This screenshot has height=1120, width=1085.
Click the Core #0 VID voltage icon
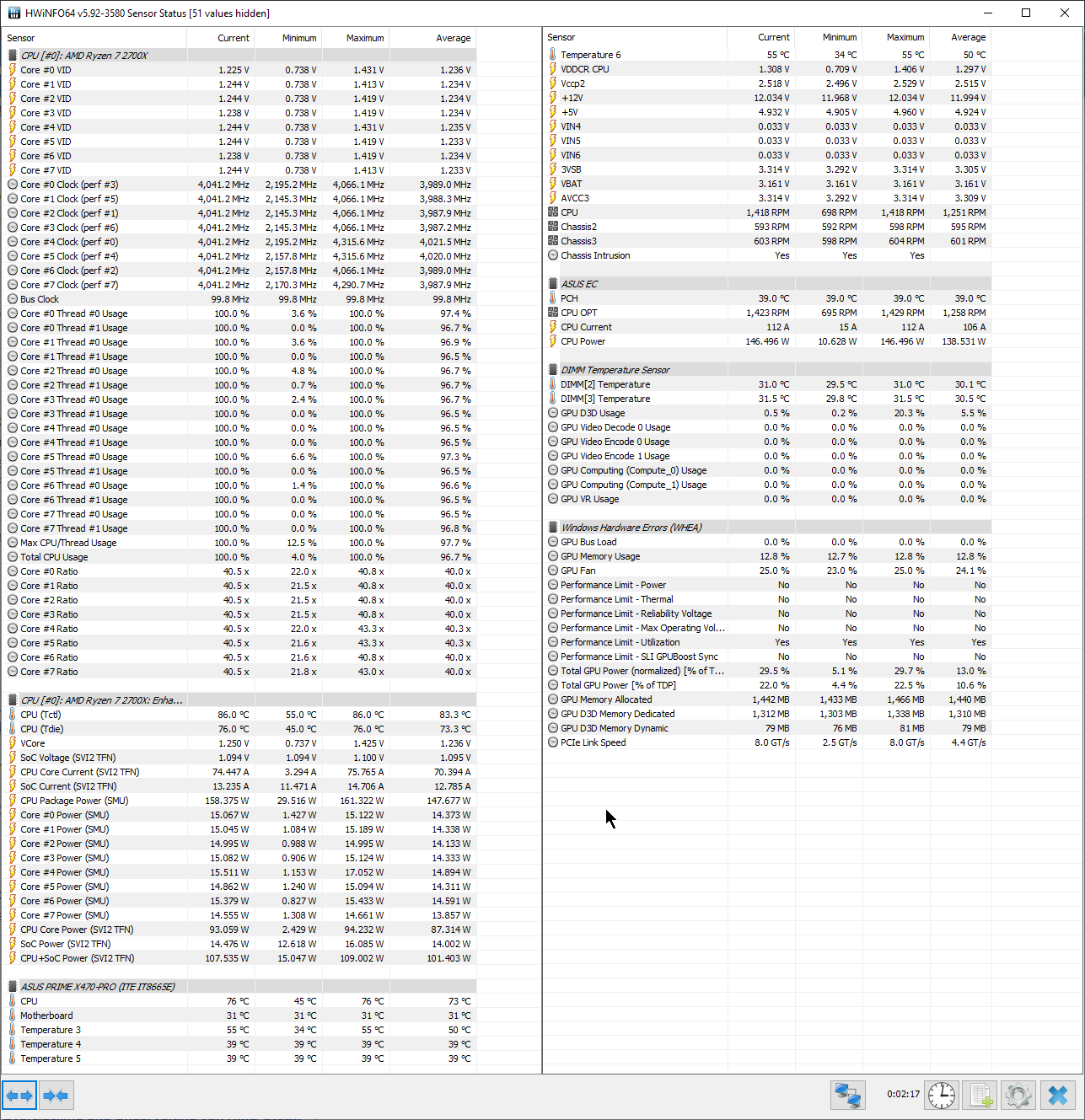[12, 70]
